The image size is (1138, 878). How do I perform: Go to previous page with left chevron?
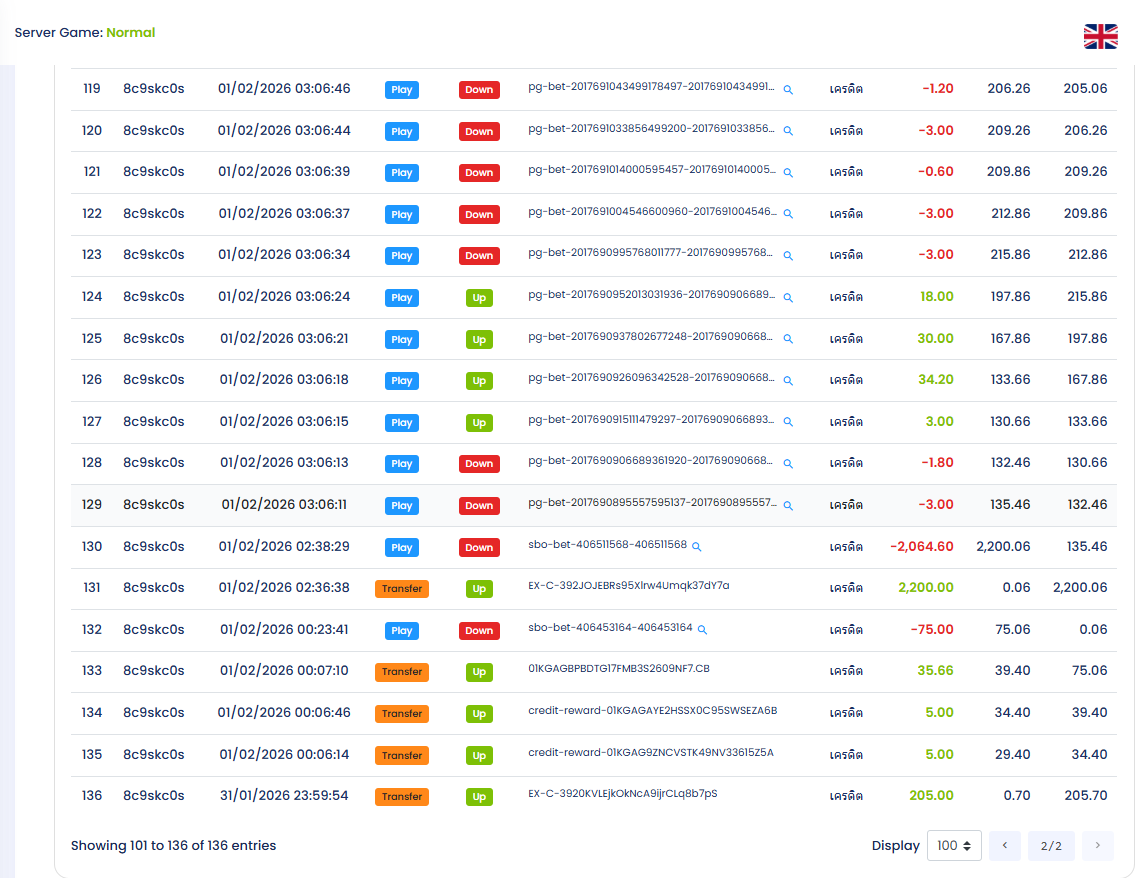coord(1005,846)
